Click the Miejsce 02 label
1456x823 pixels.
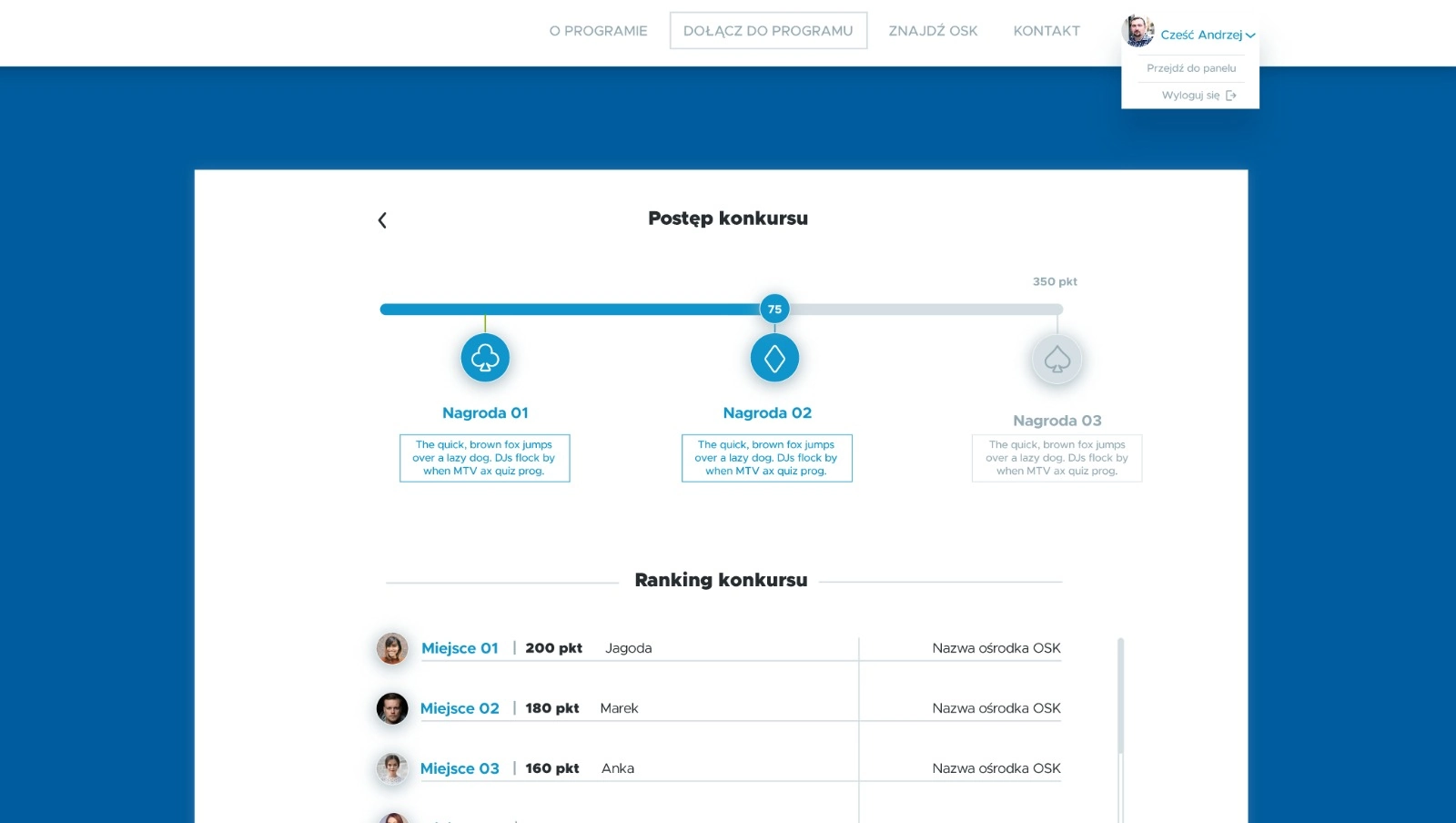coord(460,708)
